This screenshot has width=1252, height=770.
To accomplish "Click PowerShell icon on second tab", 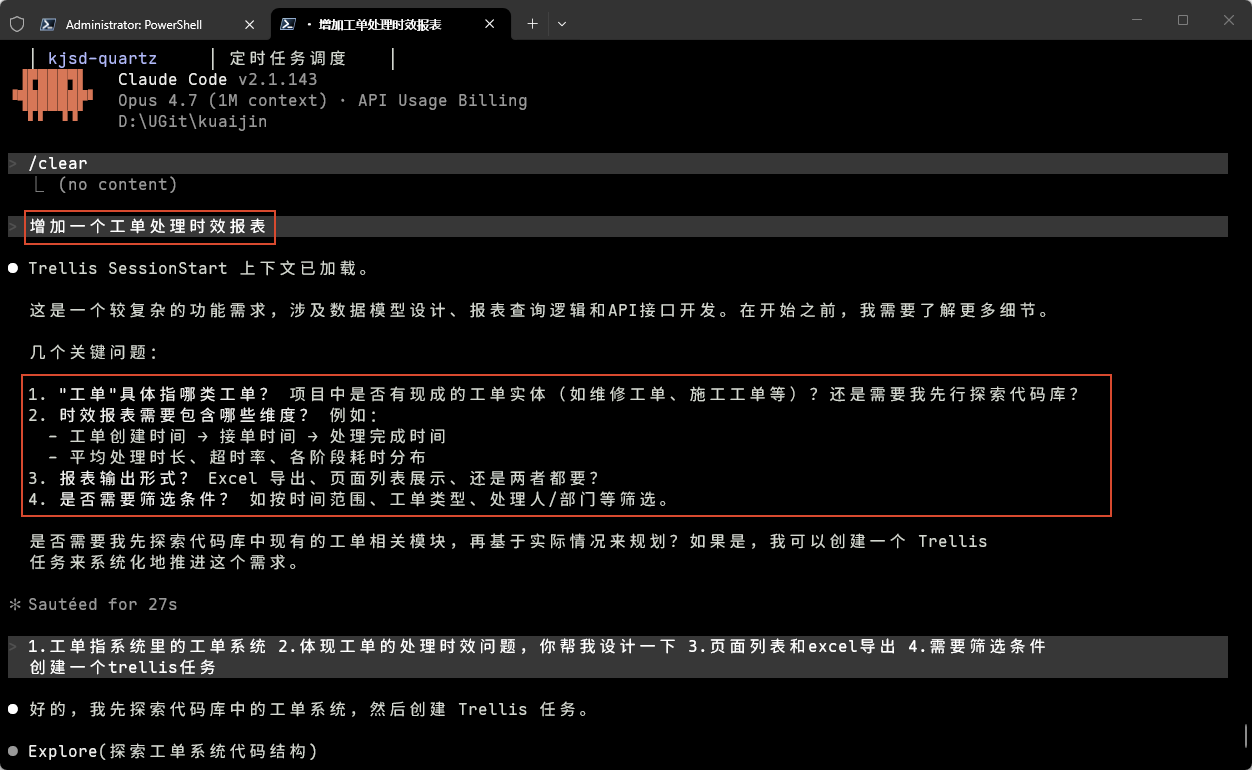I will click(x=288, y=24).
